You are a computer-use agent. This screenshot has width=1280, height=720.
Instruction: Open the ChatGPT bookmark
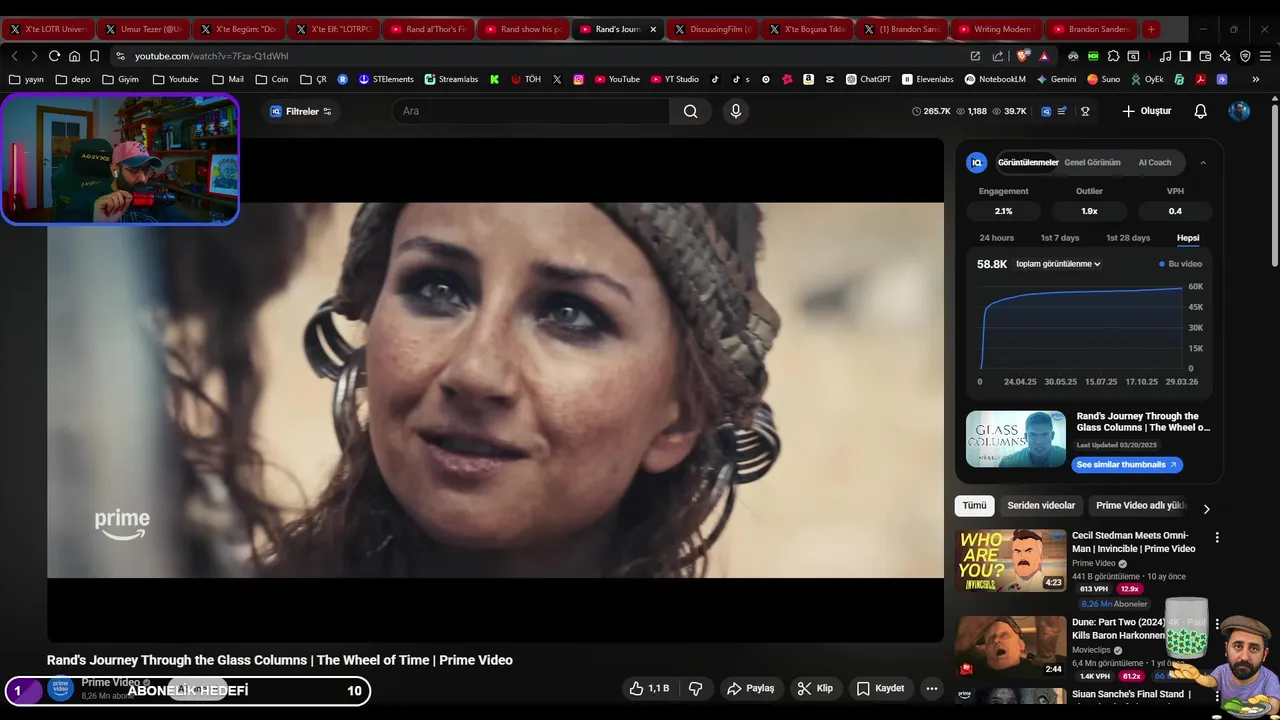868,79
